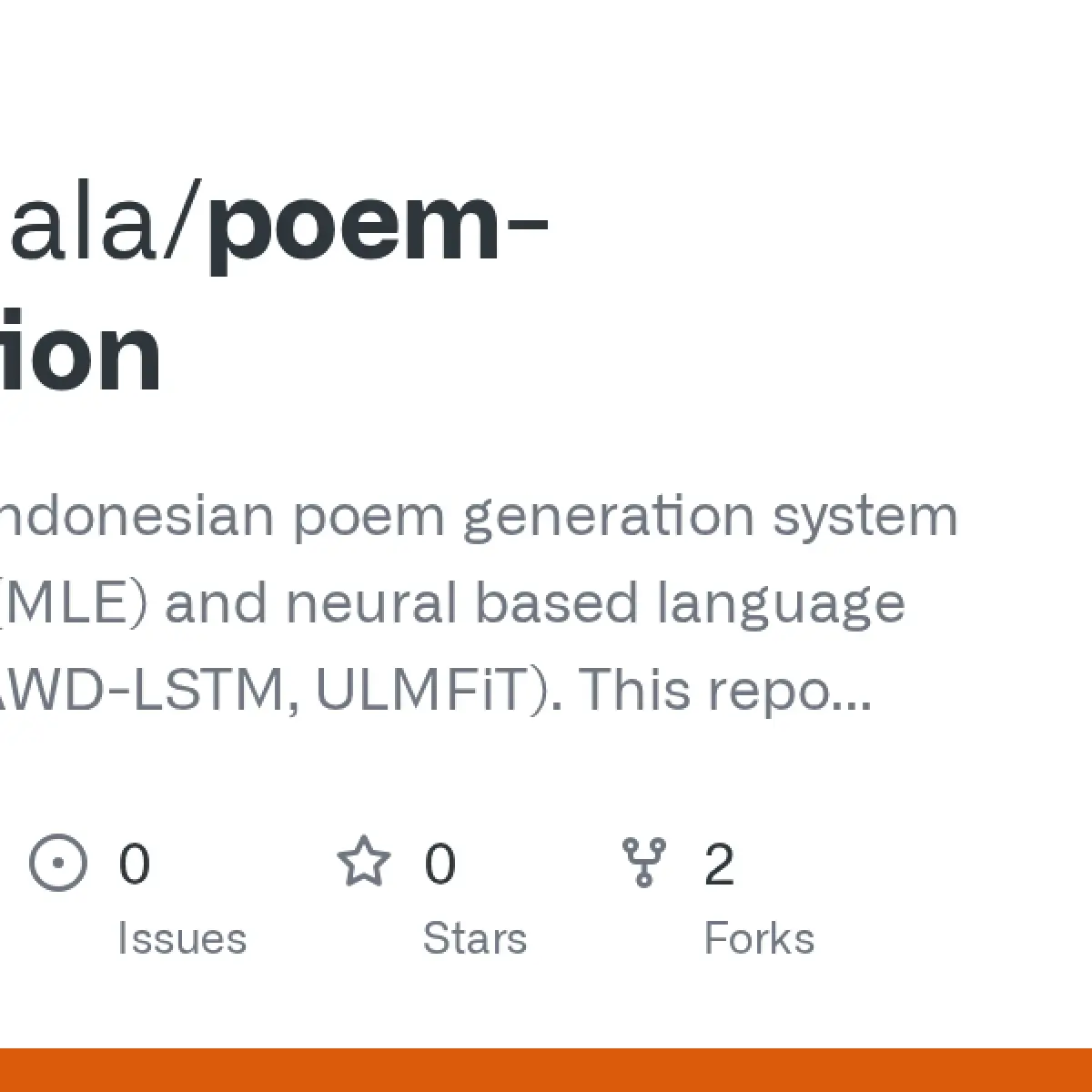Screen dimensions: 1092x1092
Task: Select the 0 count above Issues
Action: pos(134,864)
